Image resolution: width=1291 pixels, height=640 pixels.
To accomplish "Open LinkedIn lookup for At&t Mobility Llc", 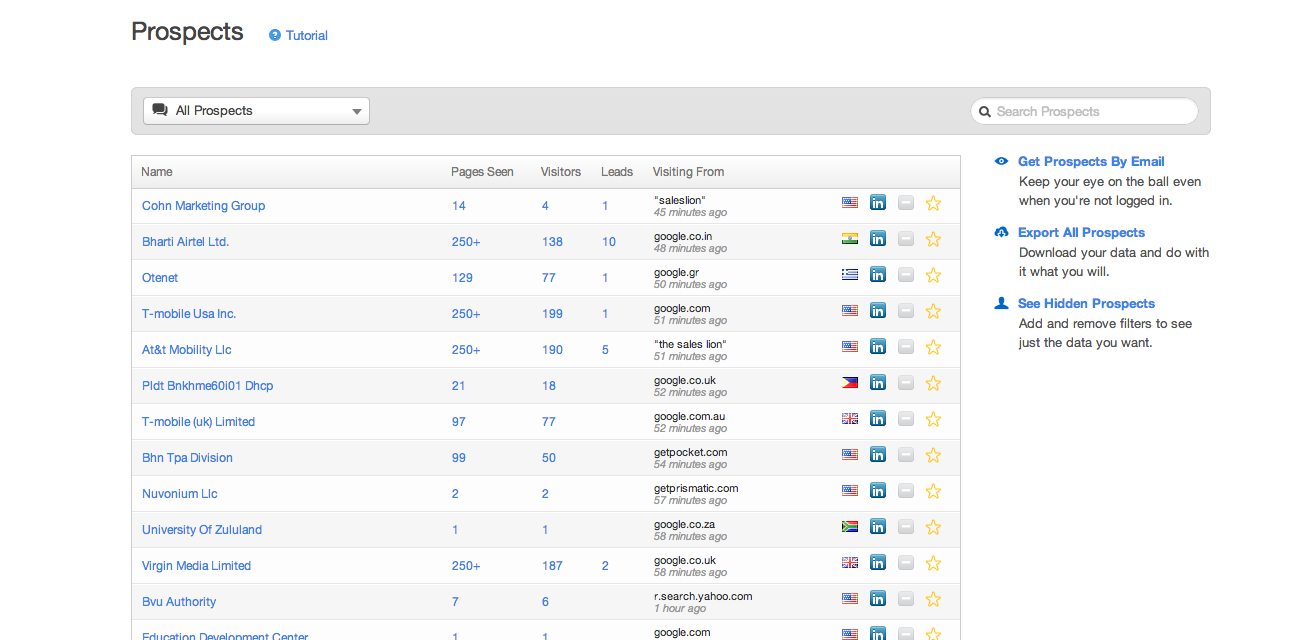I will 877,347.
